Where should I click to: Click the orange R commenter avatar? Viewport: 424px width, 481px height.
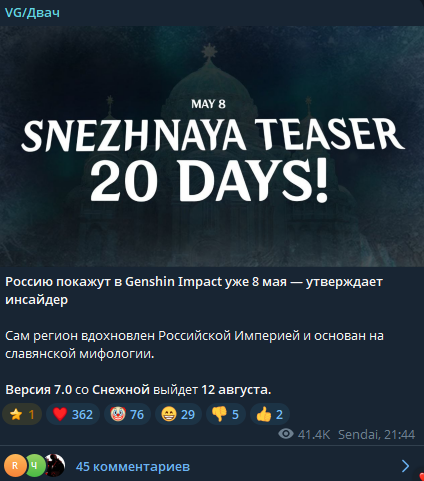[x=15, y=466]
